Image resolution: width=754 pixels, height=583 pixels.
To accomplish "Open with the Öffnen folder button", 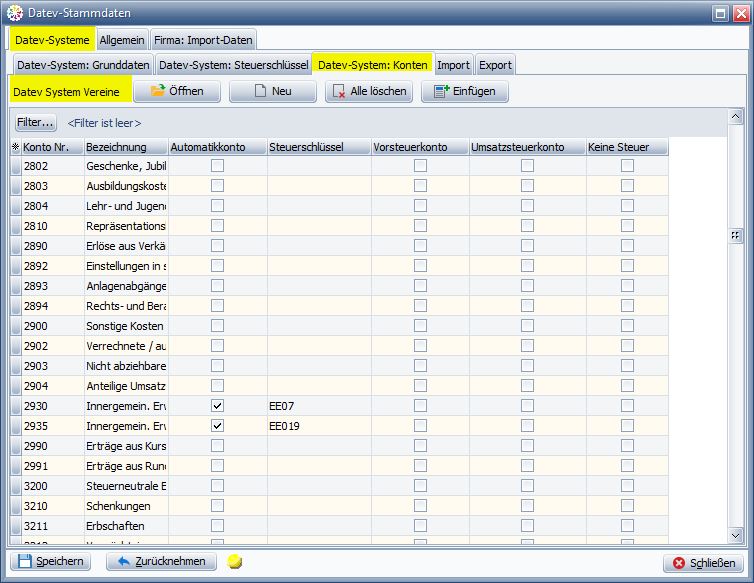I will coord(177,91).
